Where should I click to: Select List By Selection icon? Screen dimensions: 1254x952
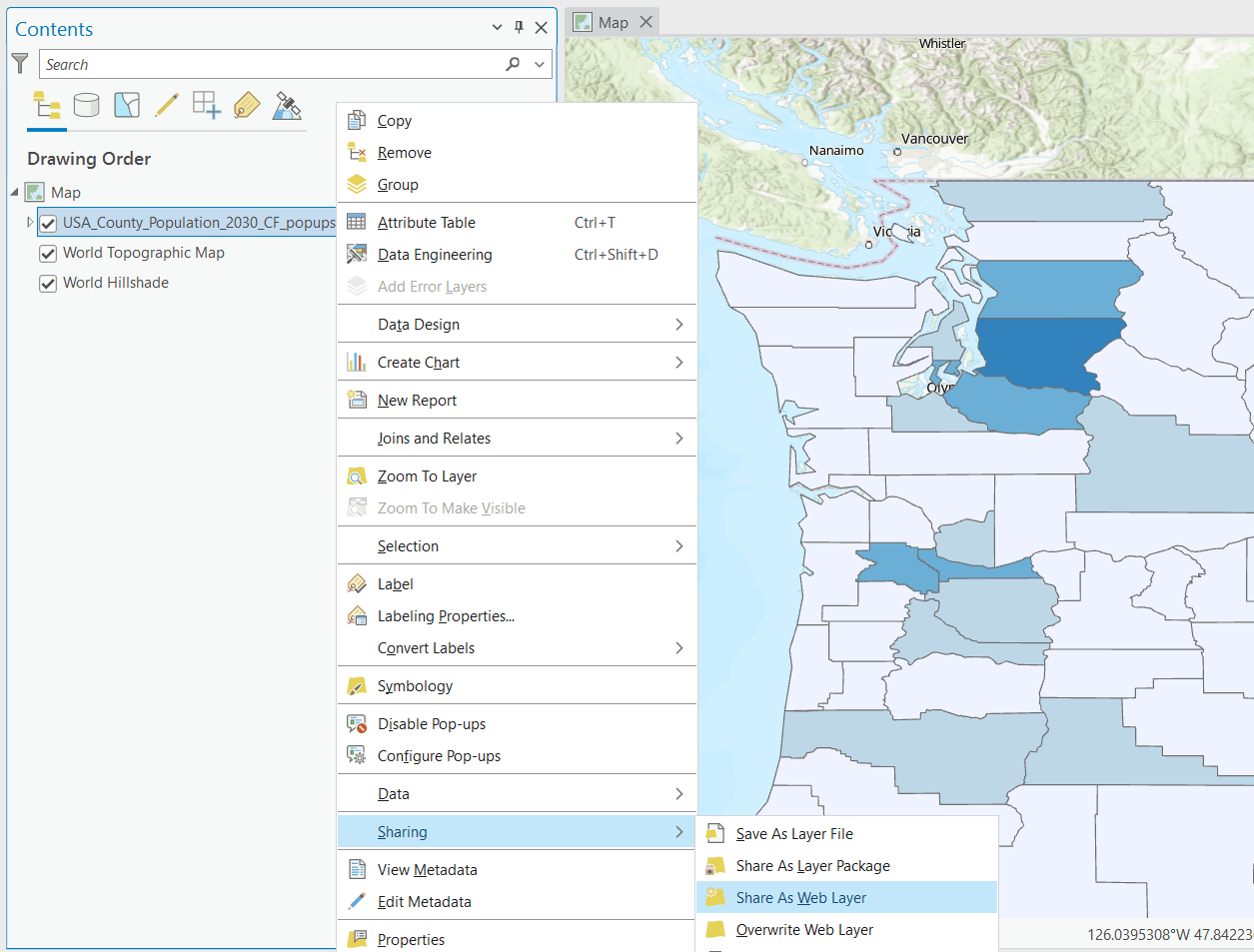coord(127,105)
